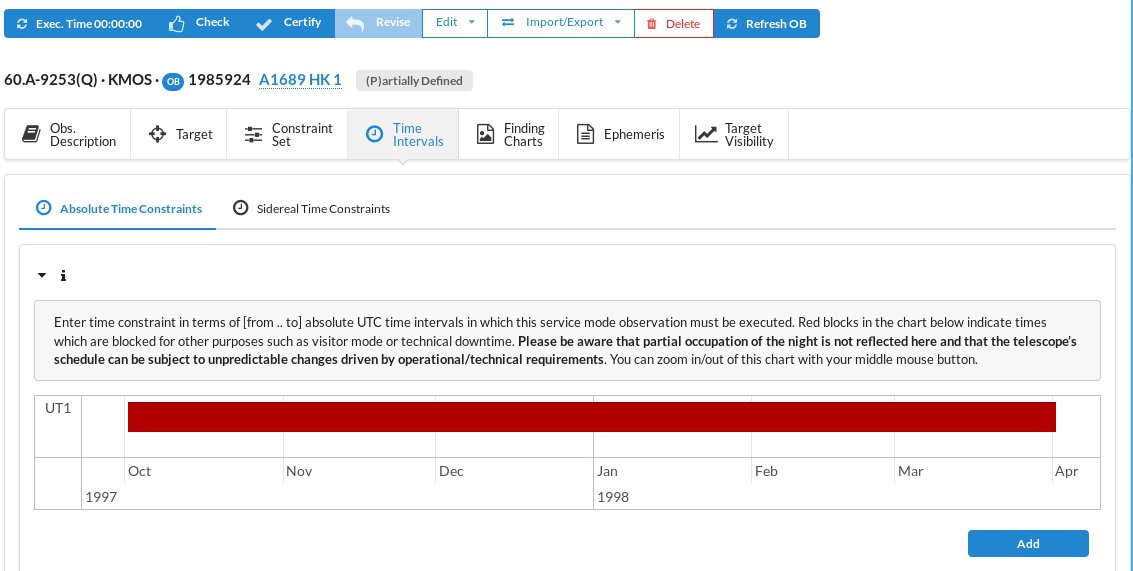Collapse the info panel triangle

pyautogui.click(x=42, y=275)
